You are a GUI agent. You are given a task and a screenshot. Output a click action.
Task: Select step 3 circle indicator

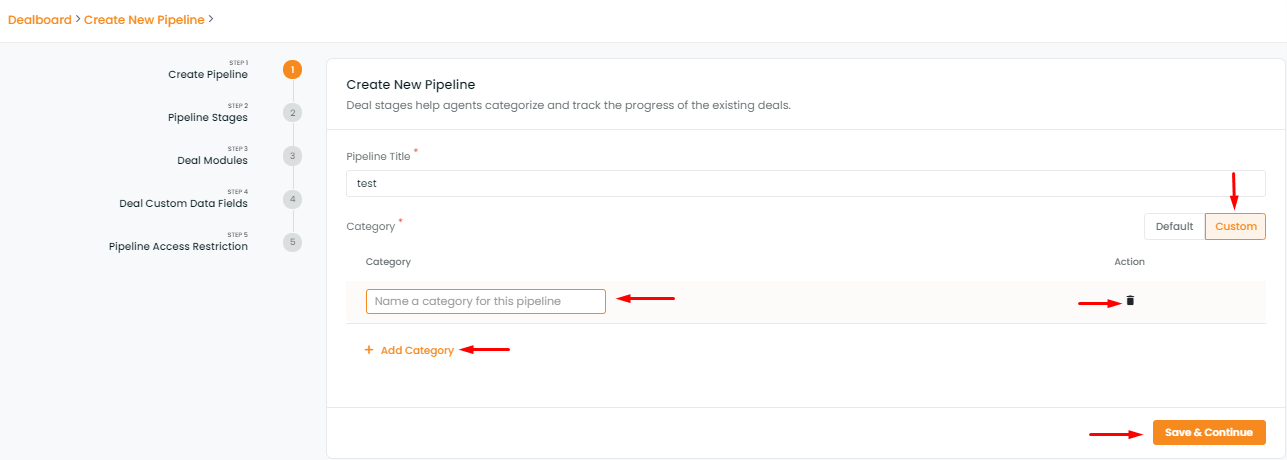[292, 155]
